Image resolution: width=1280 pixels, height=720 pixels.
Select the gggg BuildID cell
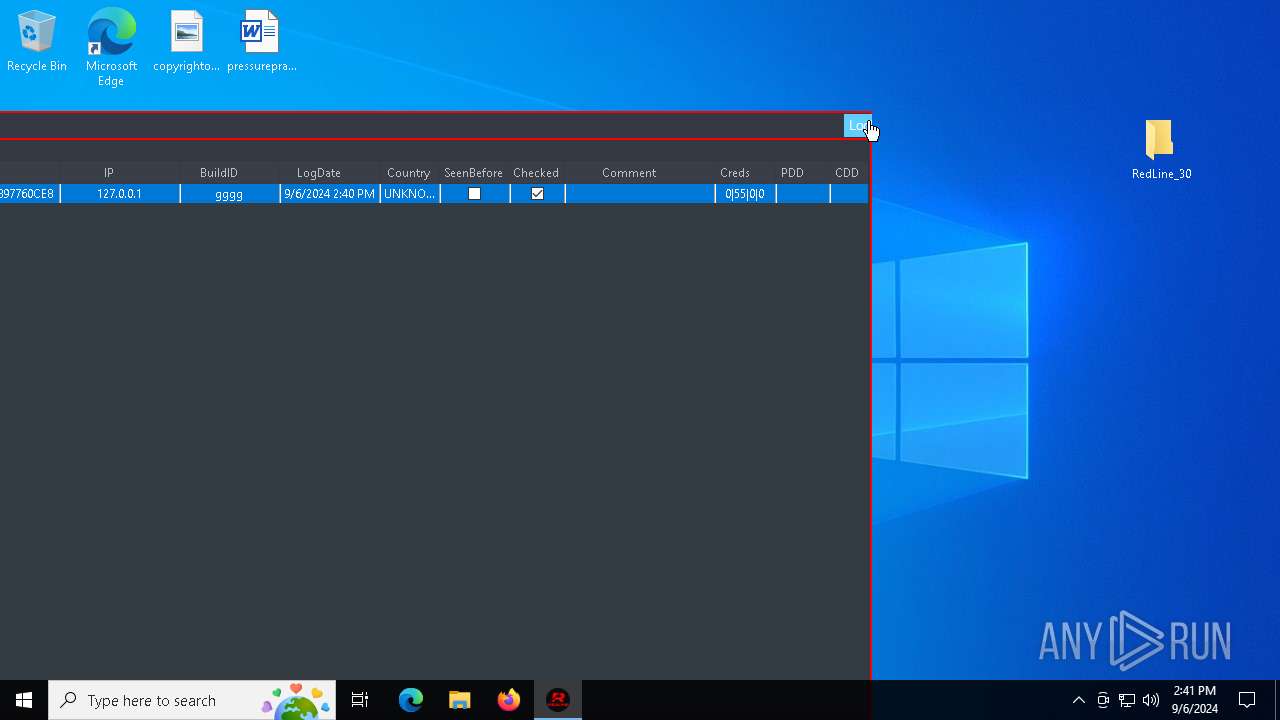229,194
